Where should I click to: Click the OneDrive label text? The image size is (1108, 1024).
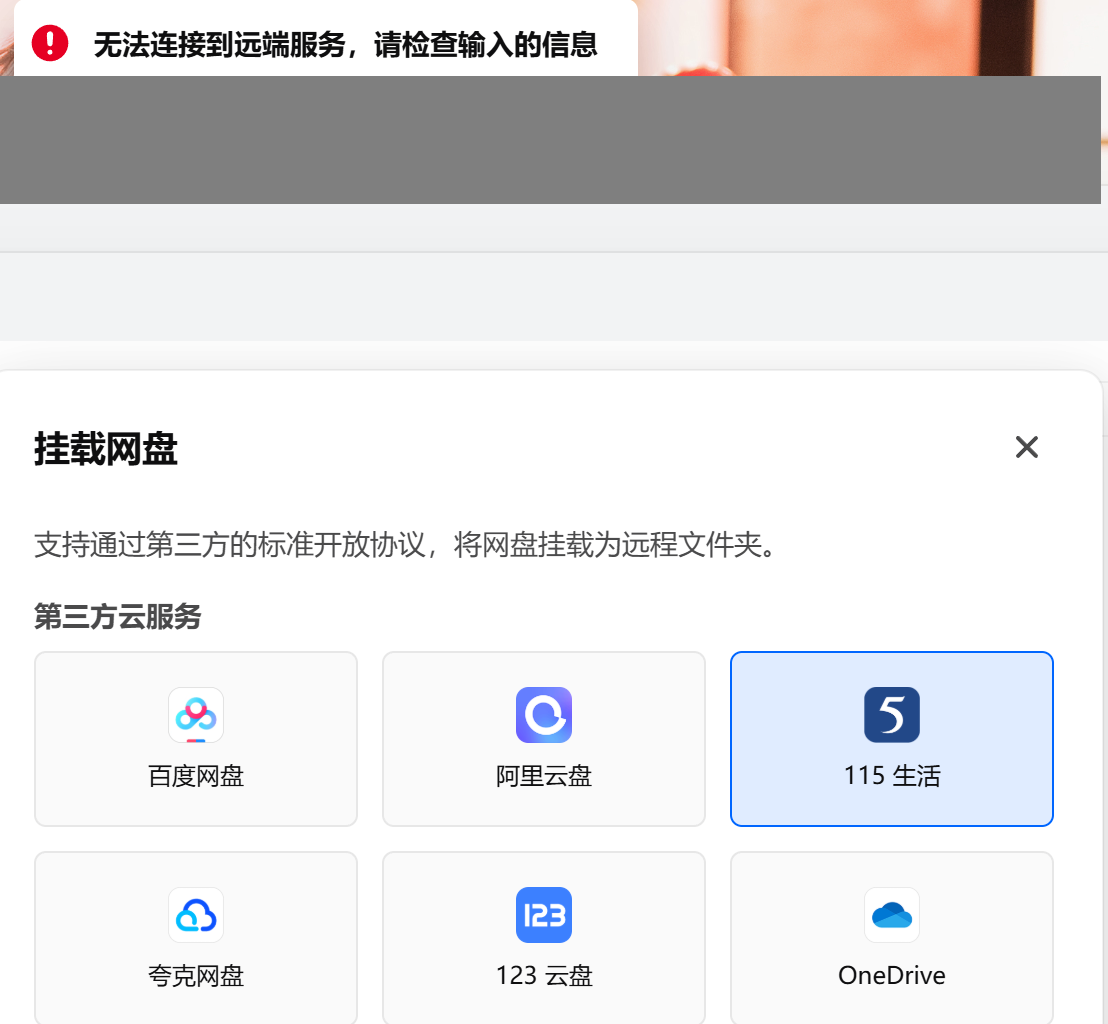tap(892, 976)
